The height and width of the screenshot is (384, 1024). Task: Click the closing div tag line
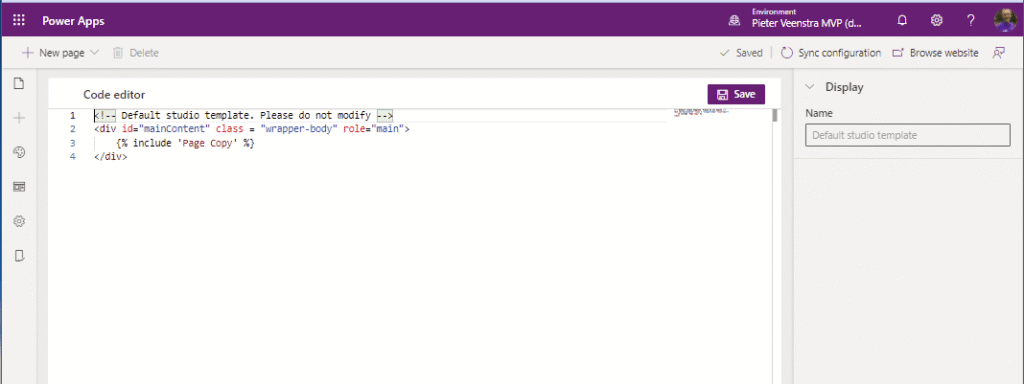pos(110,157)
